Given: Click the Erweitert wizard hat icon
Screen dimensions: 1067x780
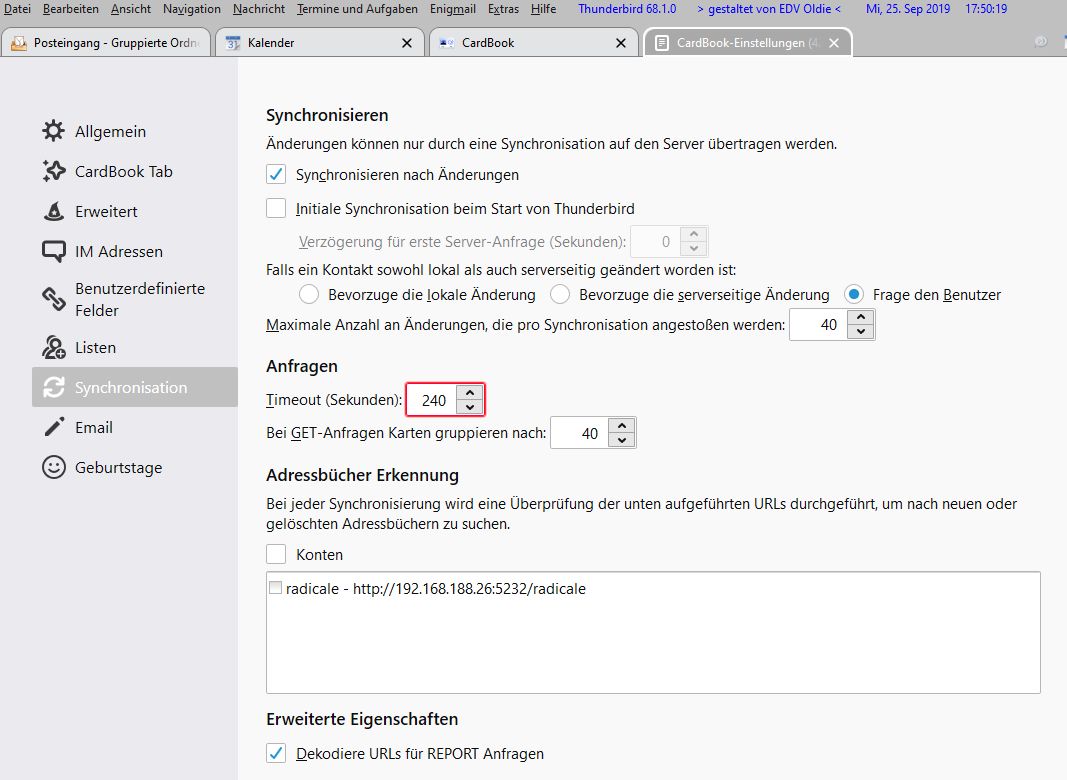Looking at the screenshot, I should click(54, 211).
